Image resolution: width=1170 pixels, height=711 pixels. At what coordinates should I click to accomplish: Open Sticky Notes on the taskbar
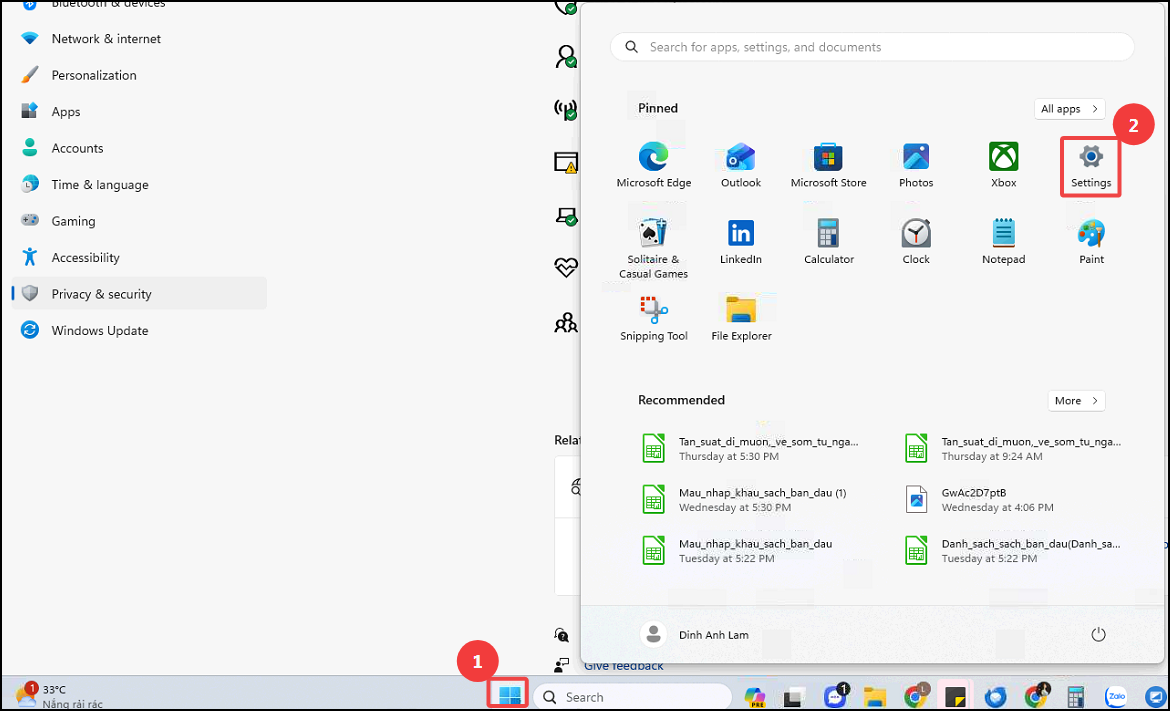(x=955, y=698)
